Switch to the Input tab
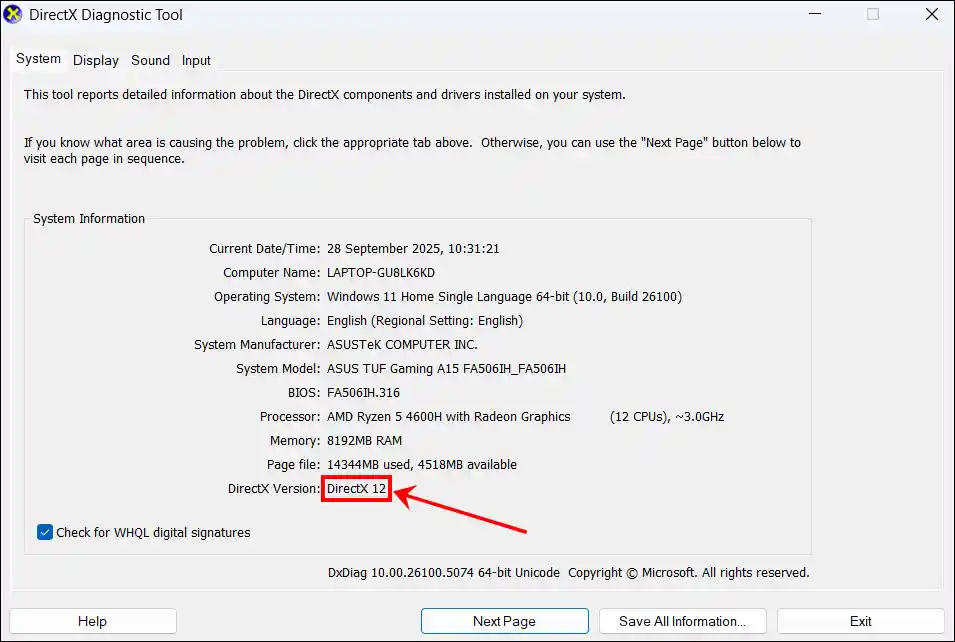The image size is (955, 642). tap(196, 60)
